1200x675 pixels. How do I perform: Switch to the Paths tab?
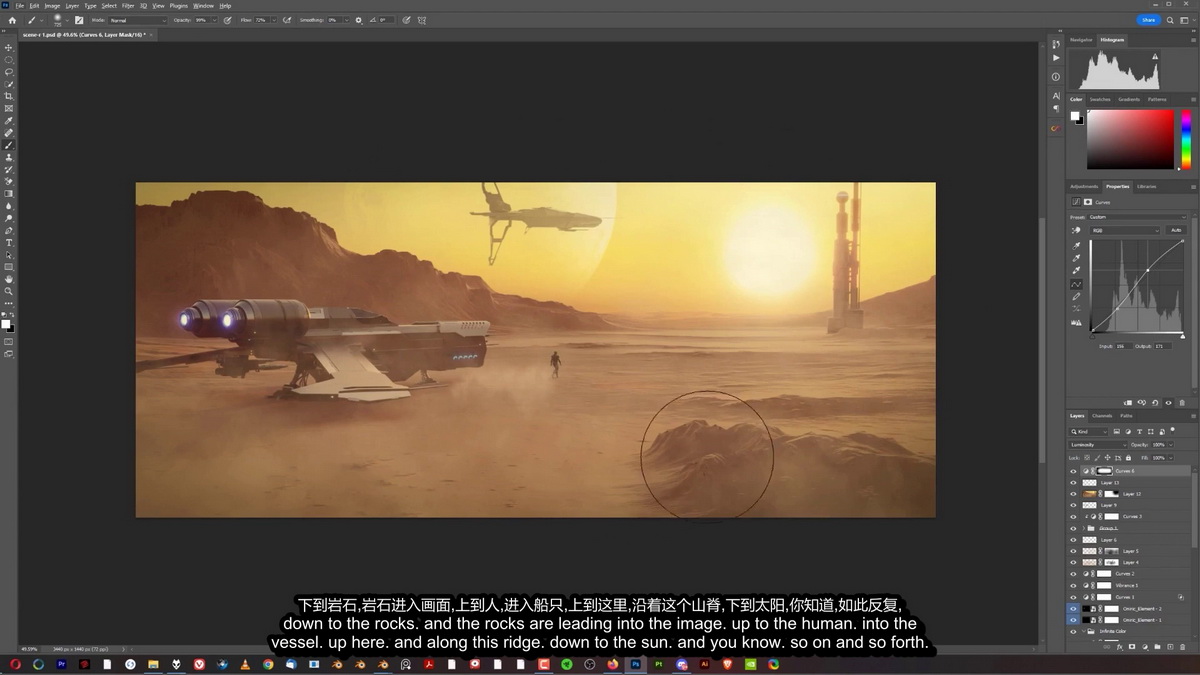(1126, 416)
